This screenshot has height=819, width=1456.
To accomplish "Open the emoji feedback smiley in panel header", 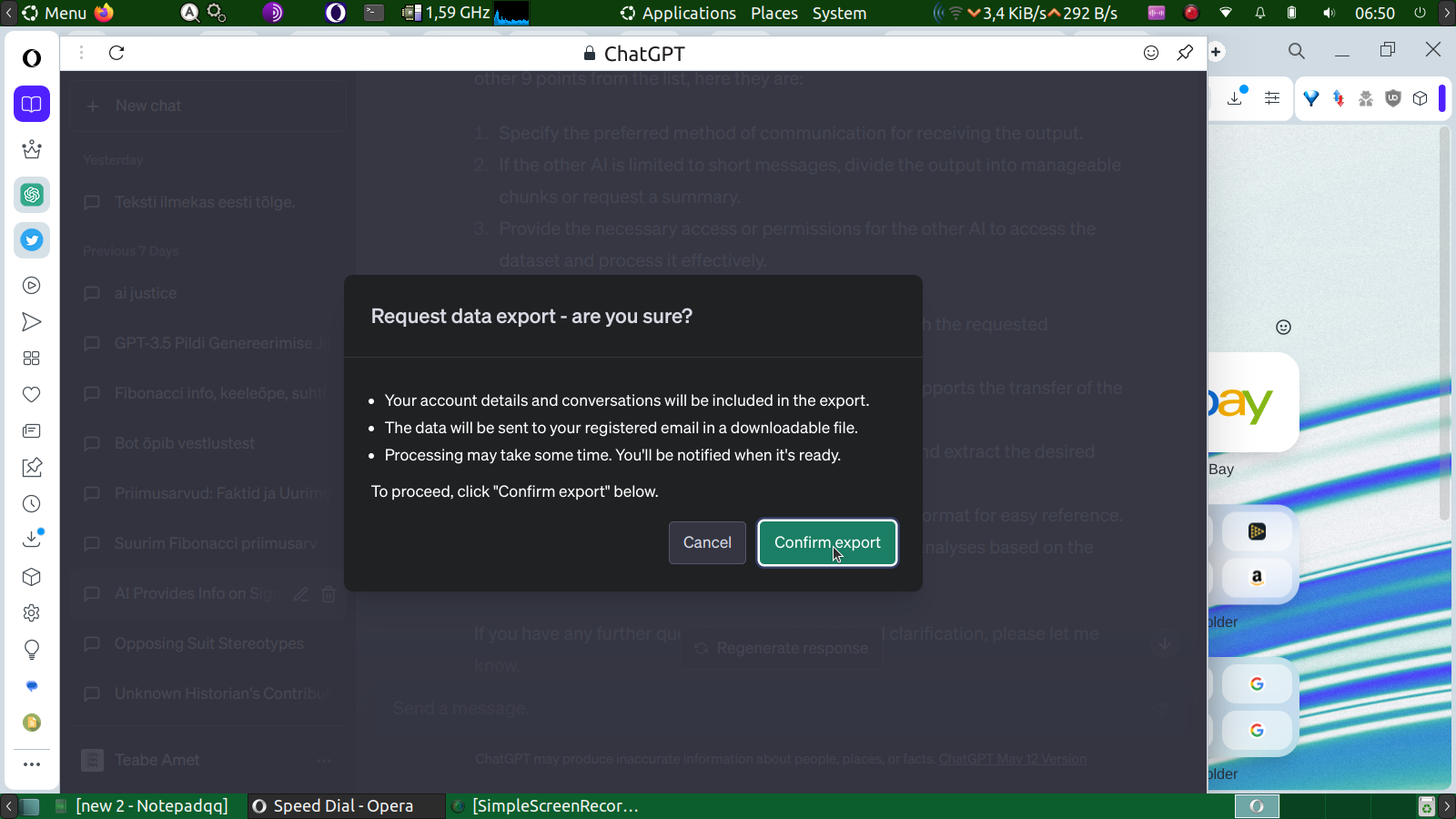I will pos(1151,53).
